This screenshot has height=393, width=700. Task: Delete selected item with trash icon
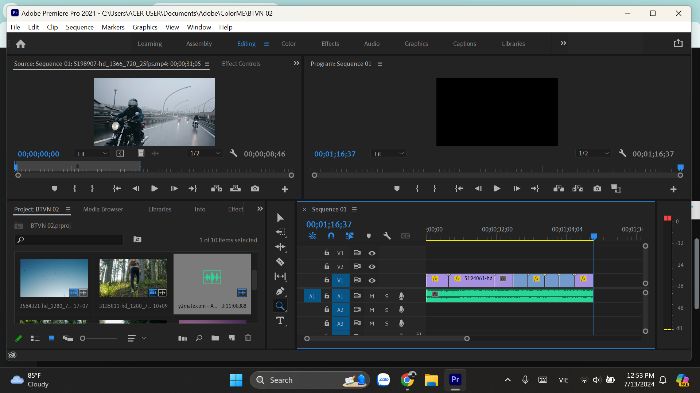click(x=248, y=338)
